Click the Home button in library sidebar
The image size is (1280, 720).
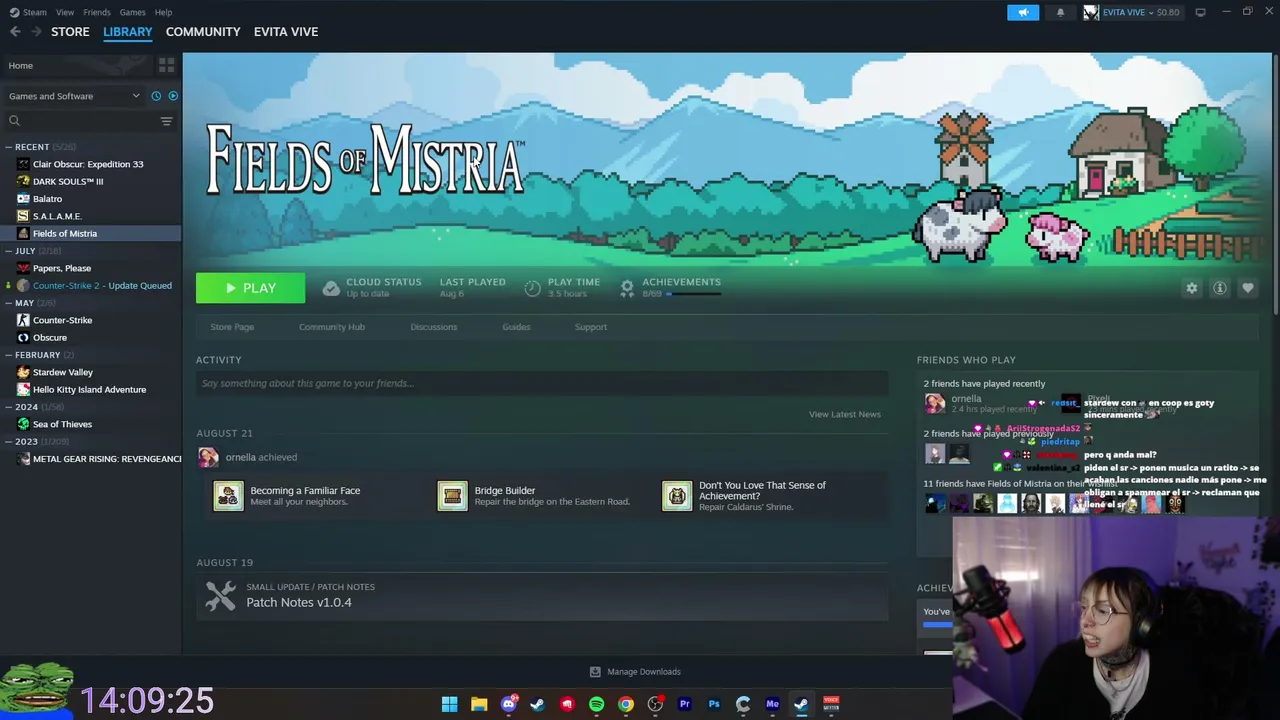[75, 65]
